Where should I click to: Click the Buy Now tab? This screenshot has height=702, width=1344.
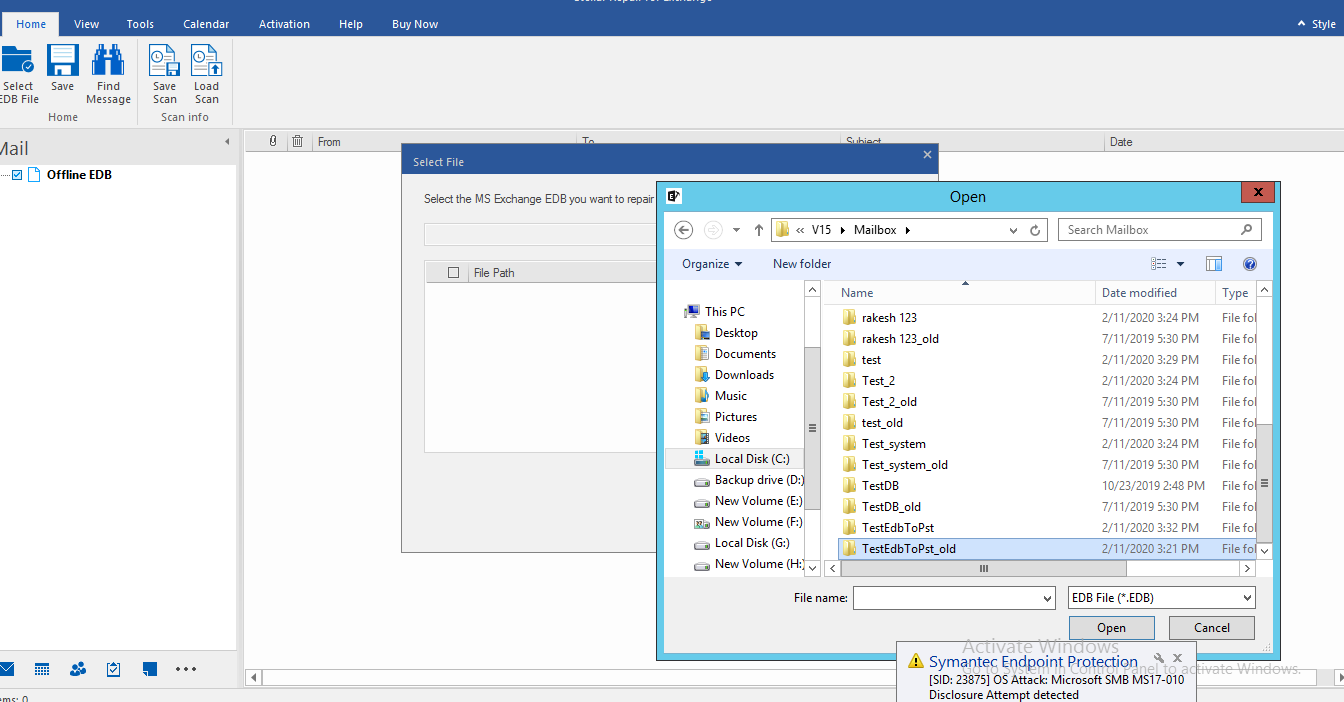[415, 24]
